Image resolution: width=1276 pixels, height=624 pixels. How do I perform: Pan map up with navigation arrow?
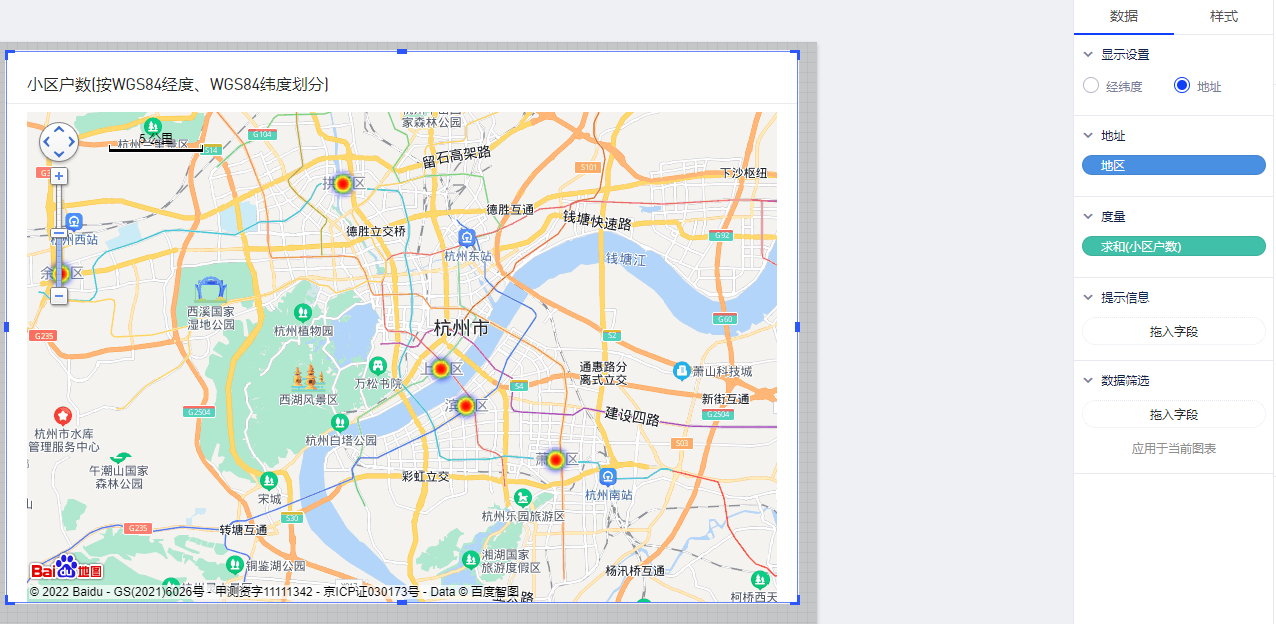(59, 129)
